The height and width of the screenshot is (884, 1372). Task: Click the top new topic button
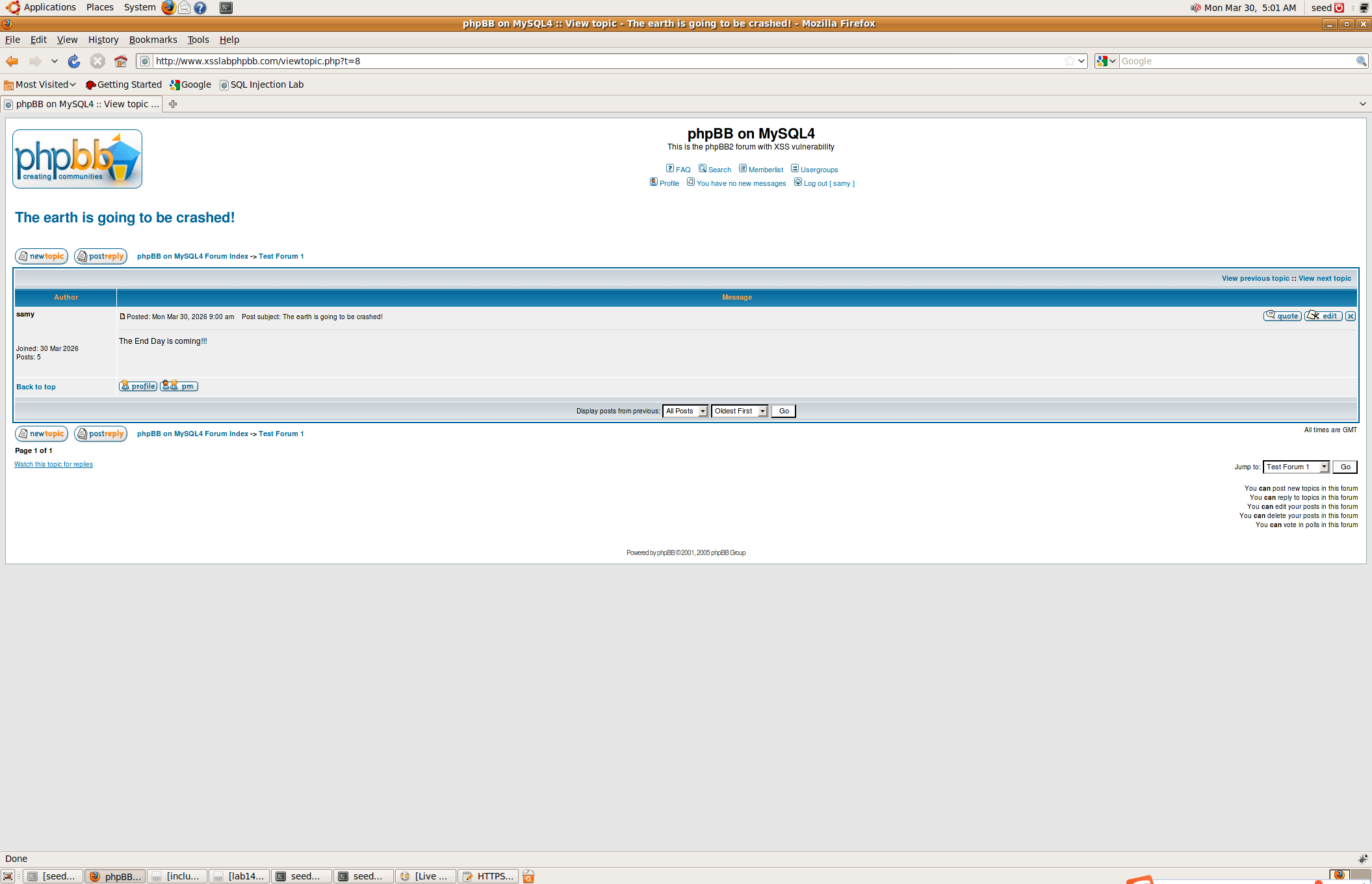42,256
